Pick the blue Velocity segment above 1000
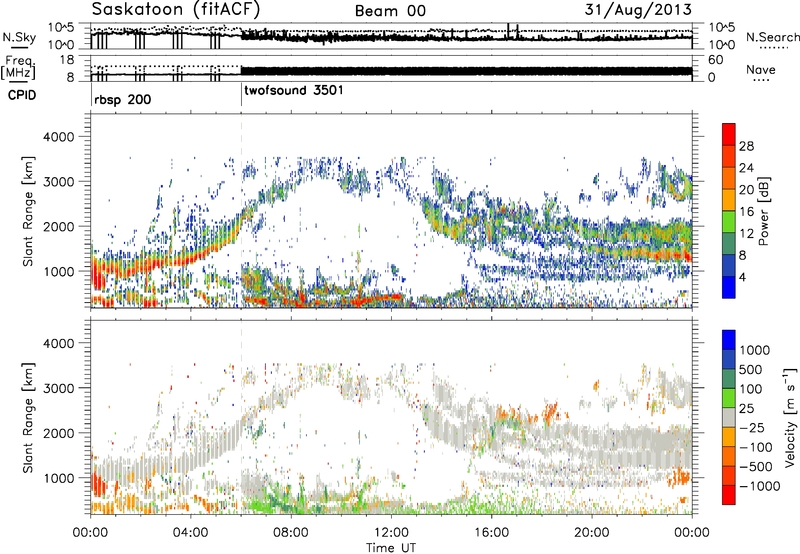 coord(729,340)
